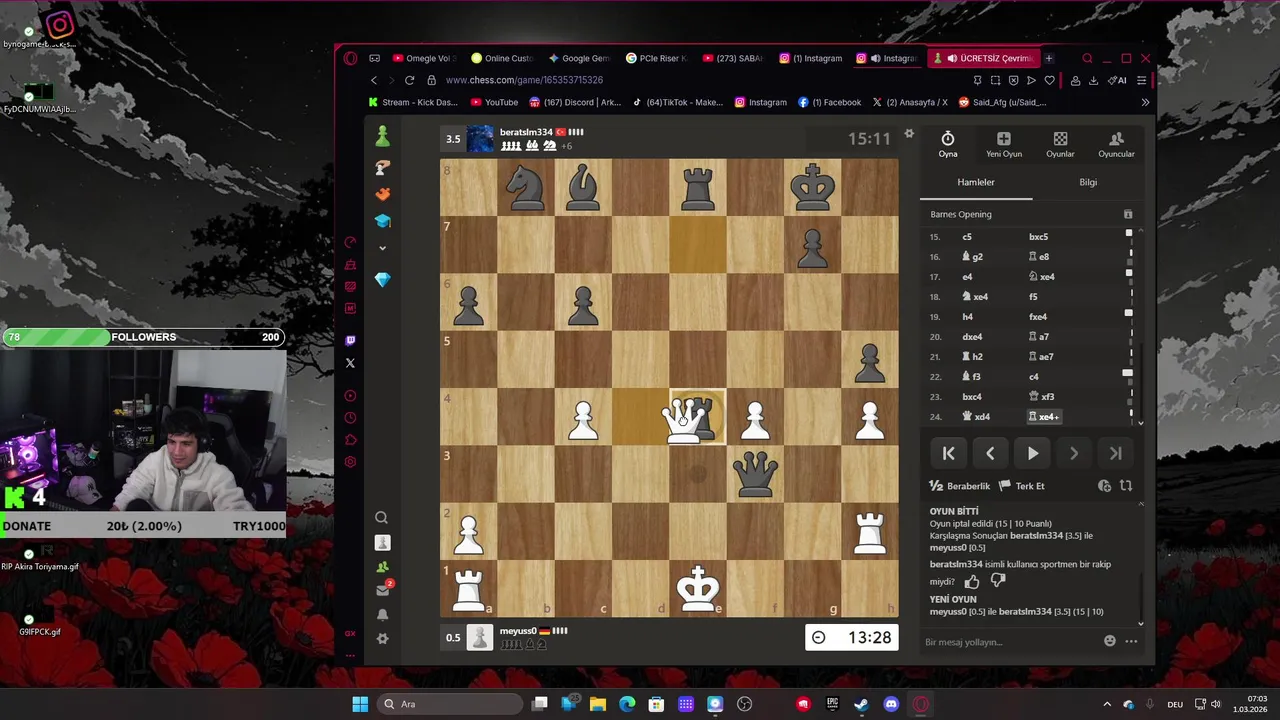1280x720 pixels.
Task: Expand more sidebar items chevron below Learn
Action: point(382,248)
